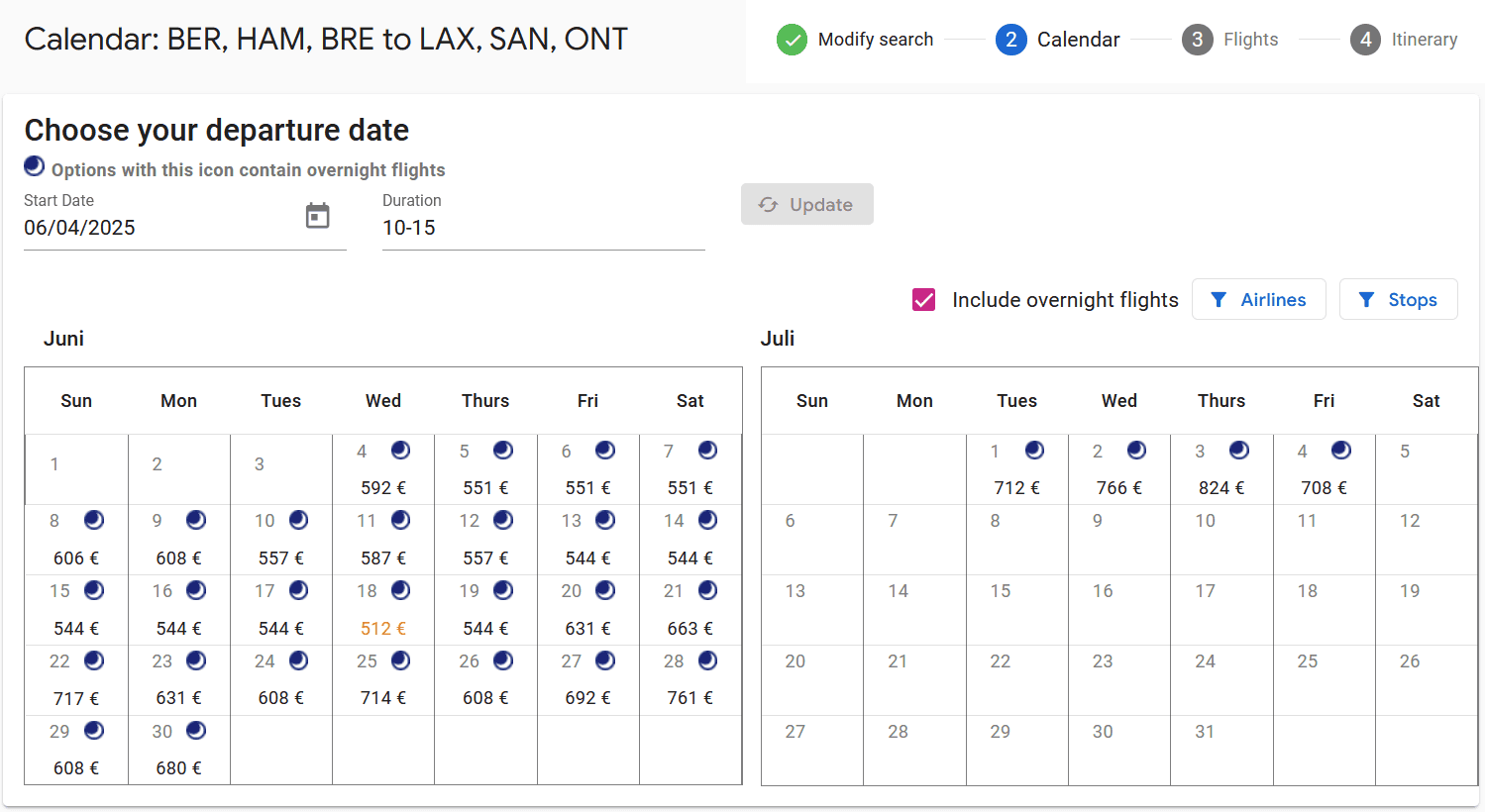Click the moon icon on June 28

(x=707, y=660)
